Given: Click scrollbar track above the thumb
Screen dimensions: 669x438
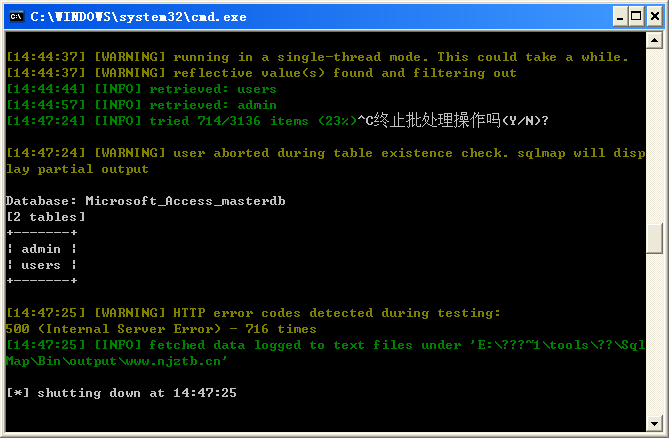Looking at the screenshot, I should pos(654,136).
